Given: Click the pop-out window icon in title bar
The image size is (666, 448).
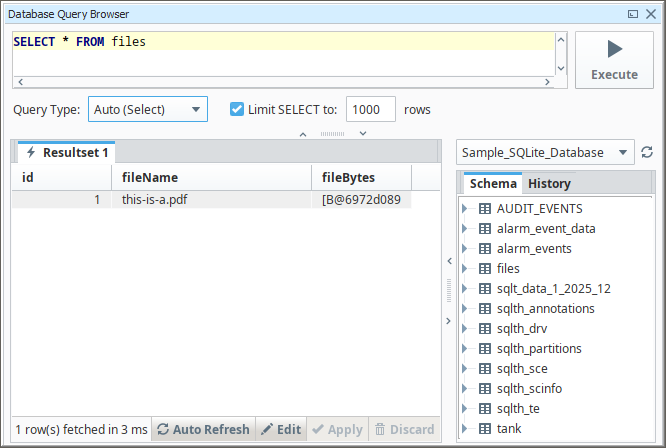Looking at the screenshot, I should 633,14.
